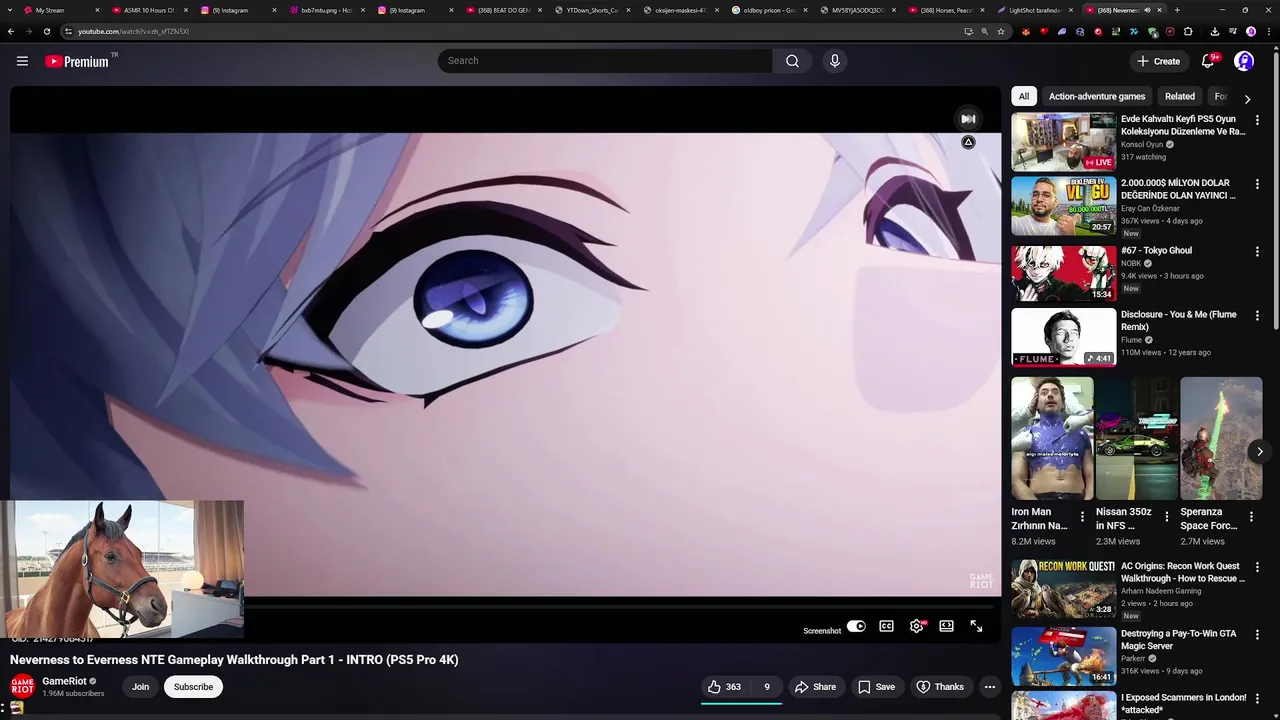Open options for Flume Remix video

point(1257,316)
